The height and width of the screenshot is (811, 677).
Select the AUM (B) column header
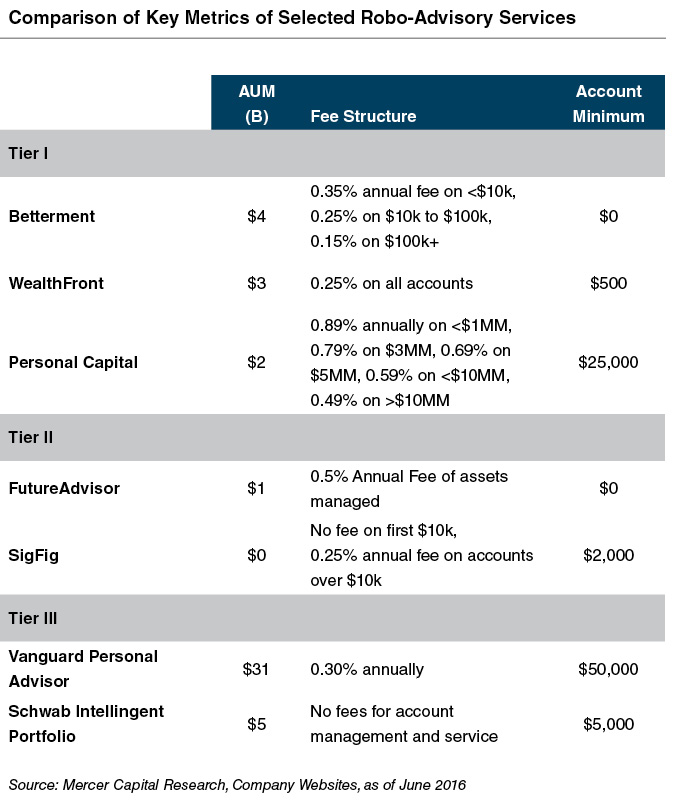click(x=258, y=103)
